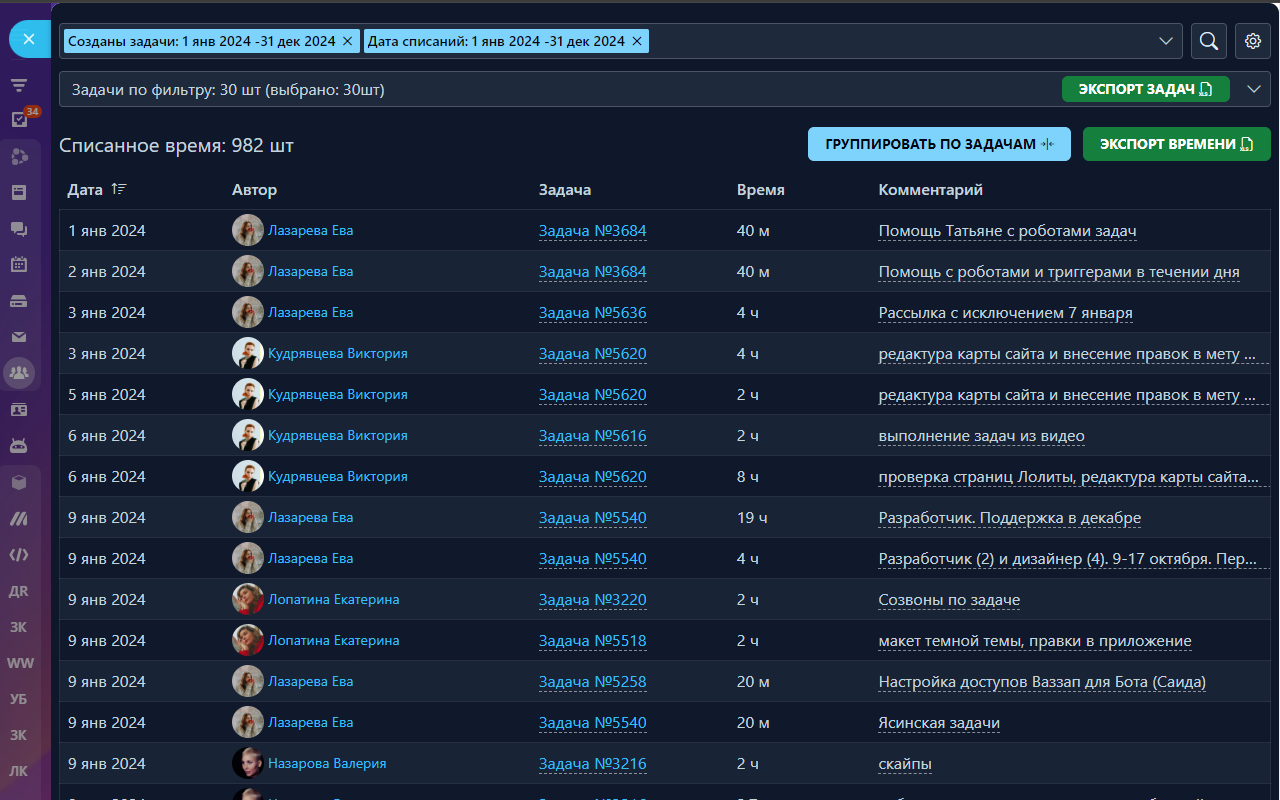Viewport: 1280px width, 800px height.
Task: Open the robot icon in sidebar
Action: pos(19,445)
